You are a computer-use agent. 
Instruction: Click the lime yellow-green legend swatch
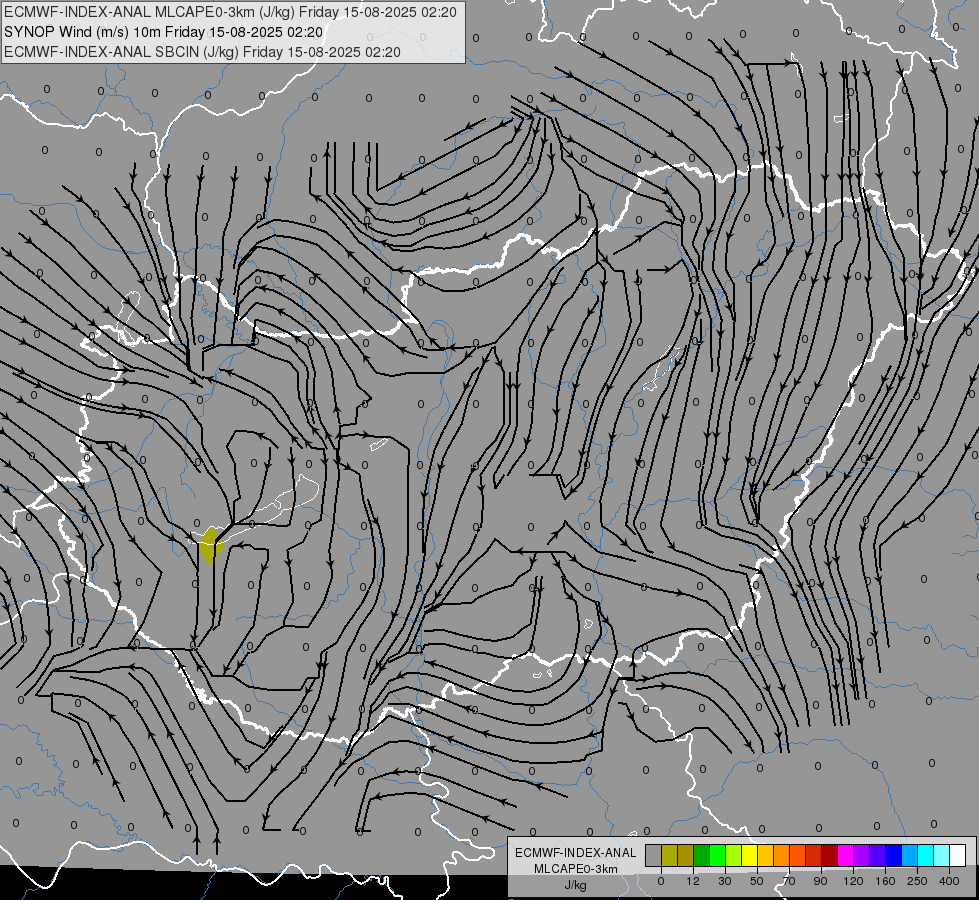[734, 855]
